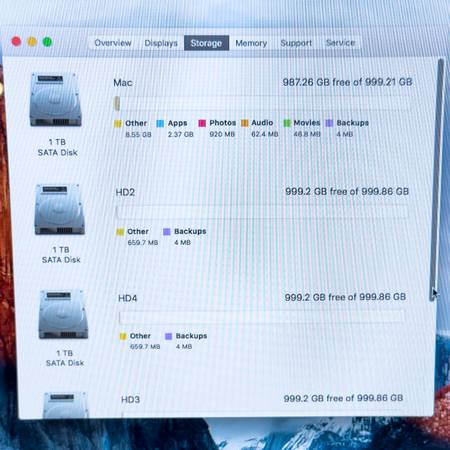The image size is (450, 450).
Task: Click the Mac SATA disk drive icon
Action: [x=56, y=100]
